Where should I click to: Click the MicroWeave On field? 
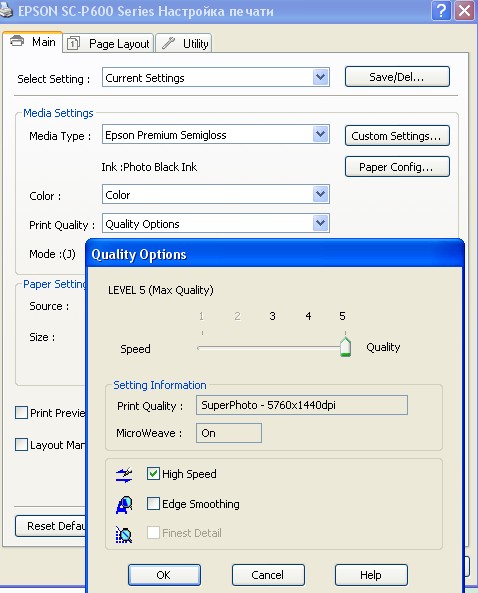(229, 433)
